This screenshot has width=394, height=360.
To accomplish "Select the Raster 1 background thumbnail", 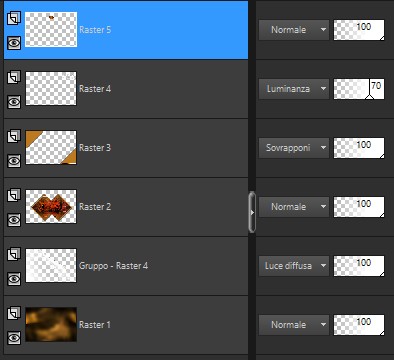I will (51, 325).
